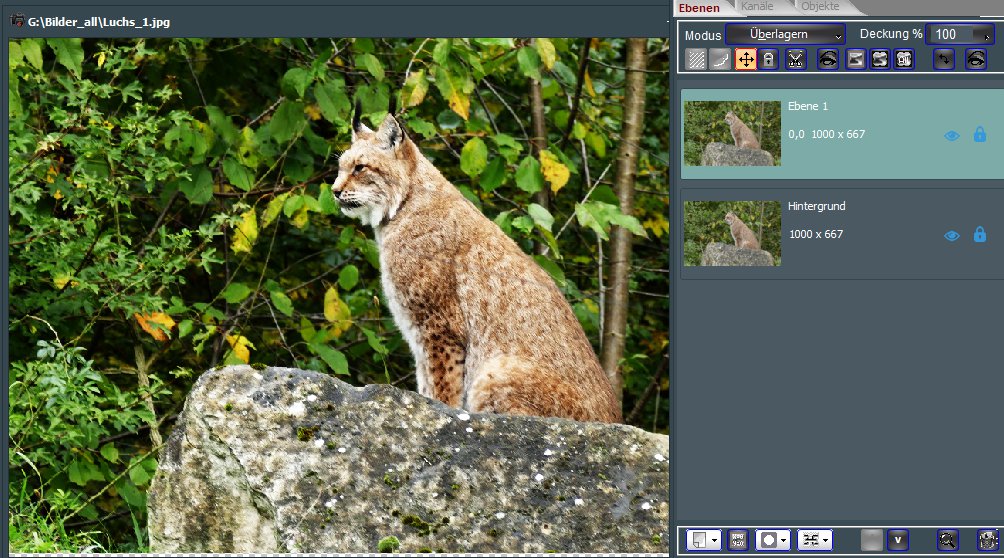
Task: Click the 'V' button at the panel bottom
Action: tap(897, 539)
